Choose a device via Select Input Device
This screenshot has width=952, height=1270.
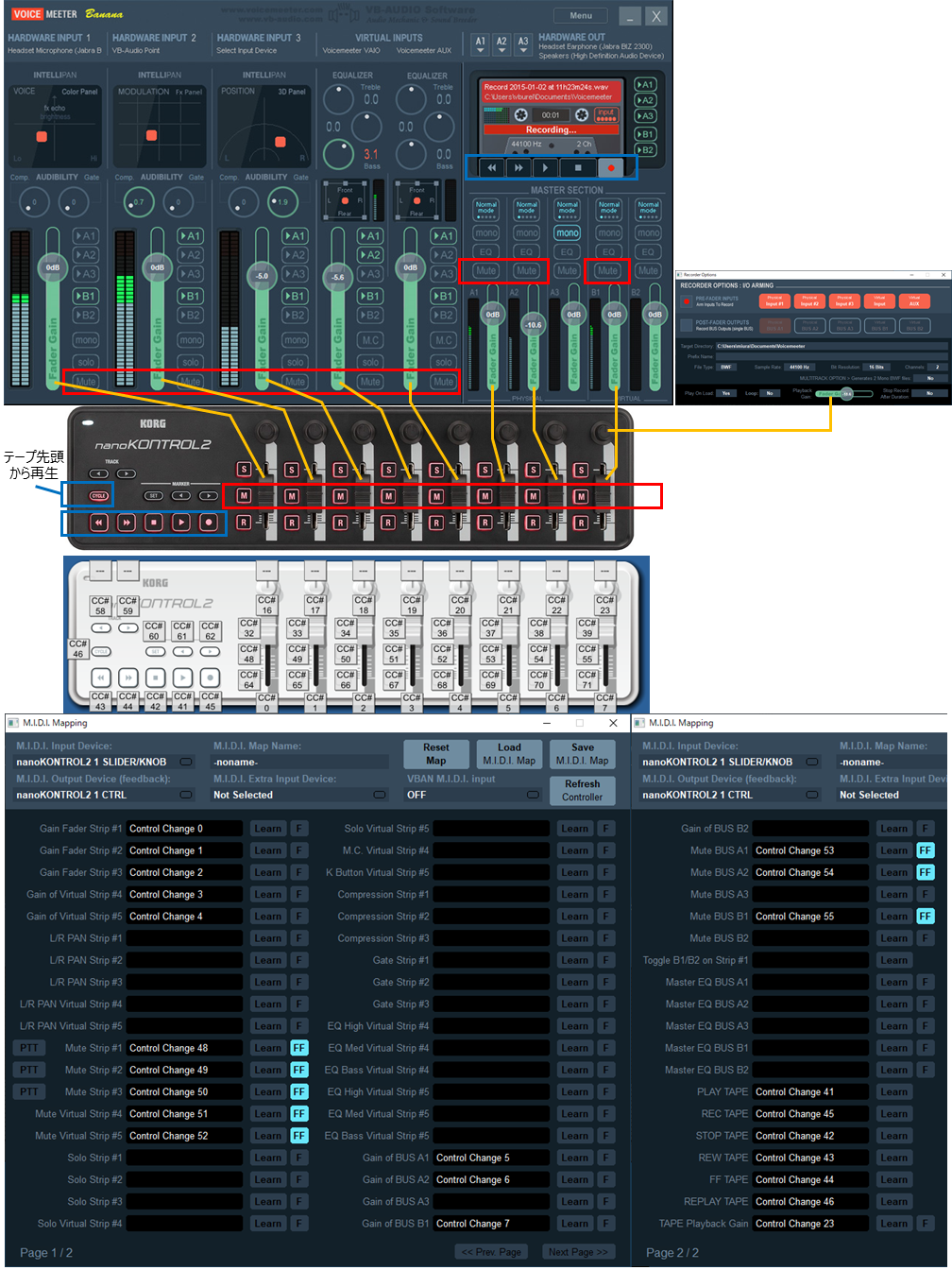(246, 50)
